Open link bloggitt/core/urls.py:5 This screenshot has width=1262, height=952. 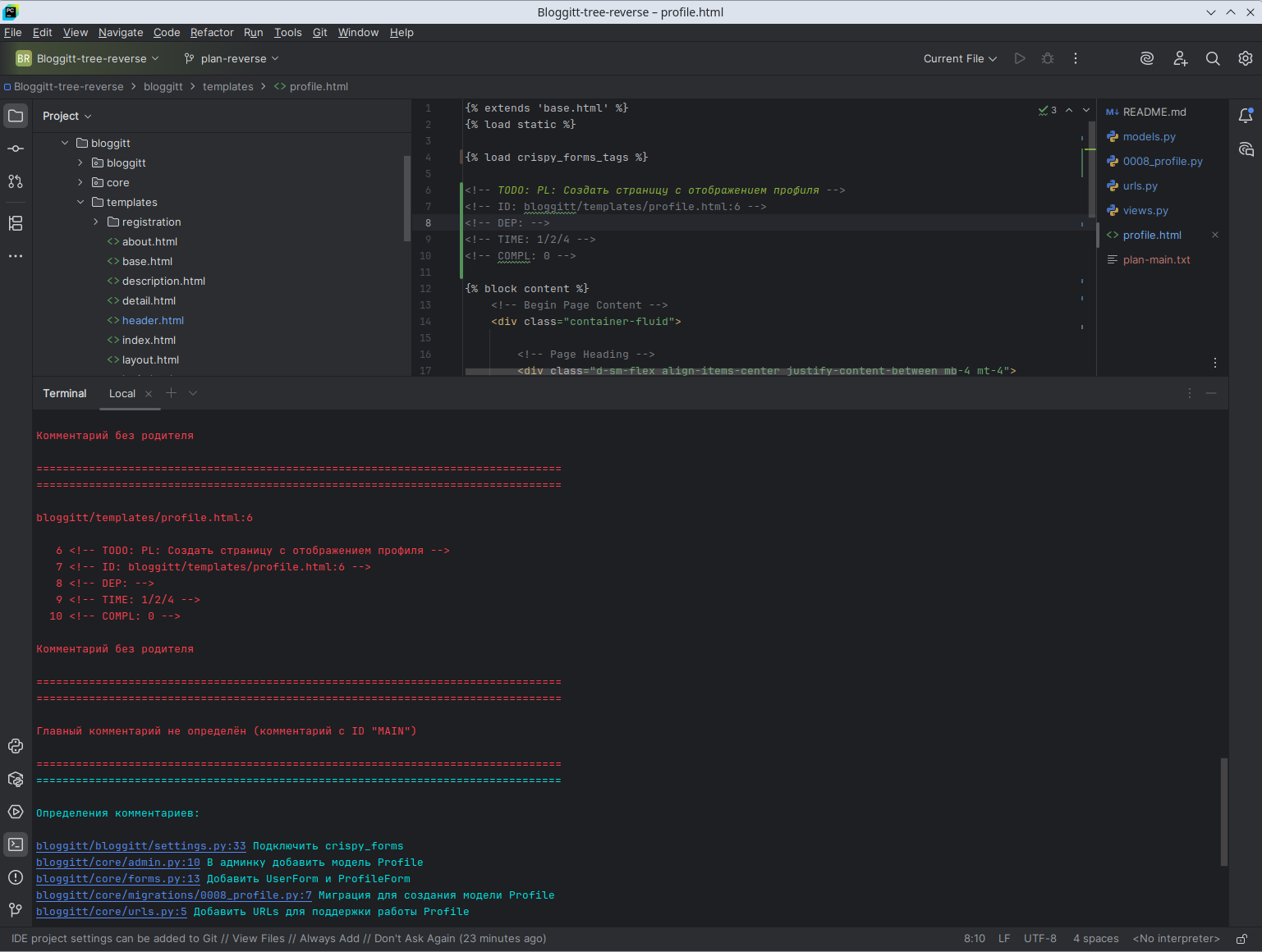coord(112,911)
